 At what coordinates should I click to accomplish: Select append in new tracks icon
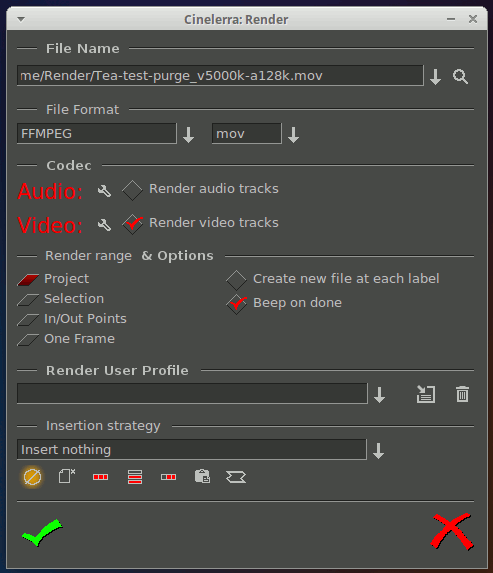pos(135,477)
